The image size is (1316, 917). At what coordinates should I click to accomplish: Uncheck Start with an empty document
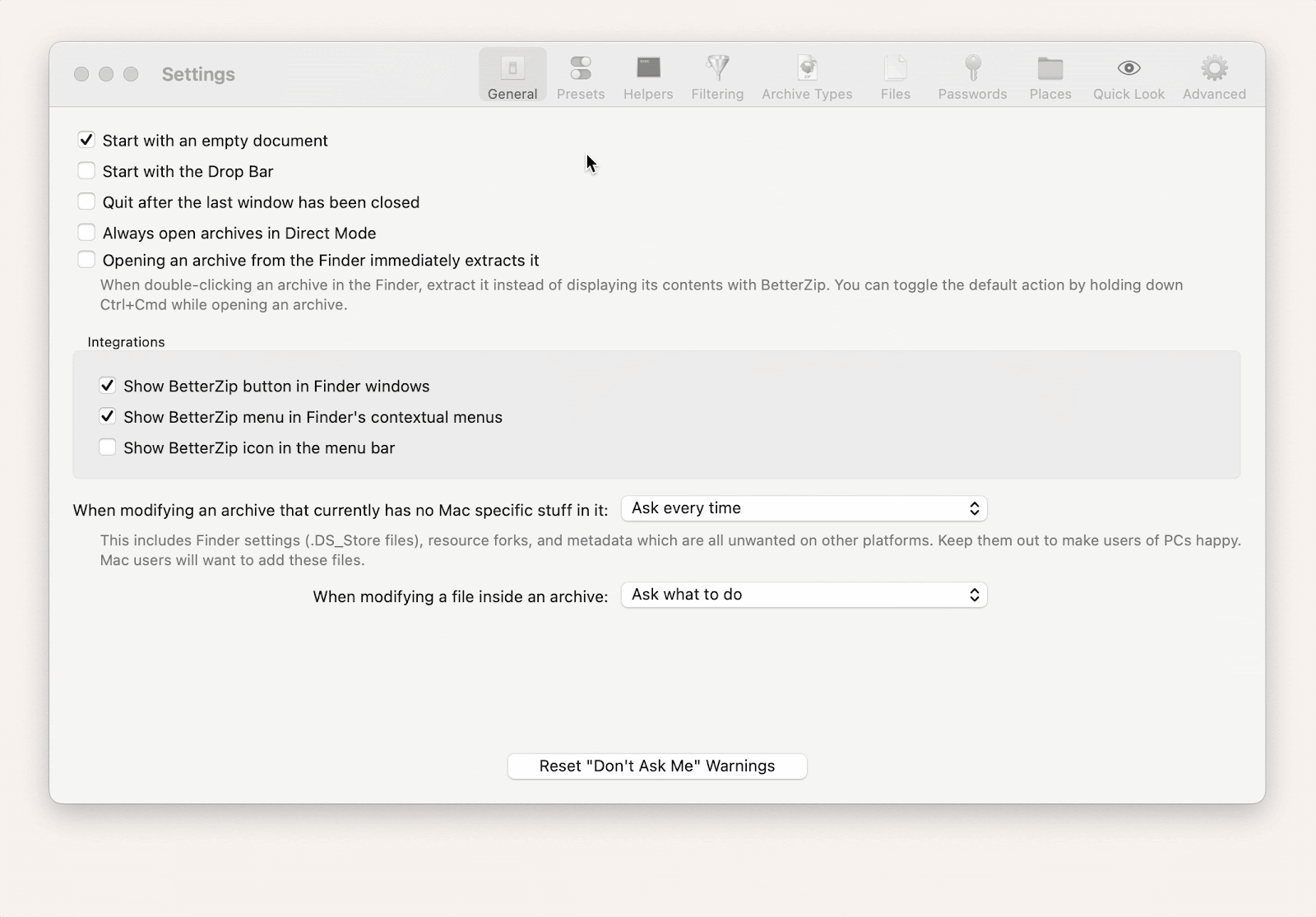[x=86, y=139]
